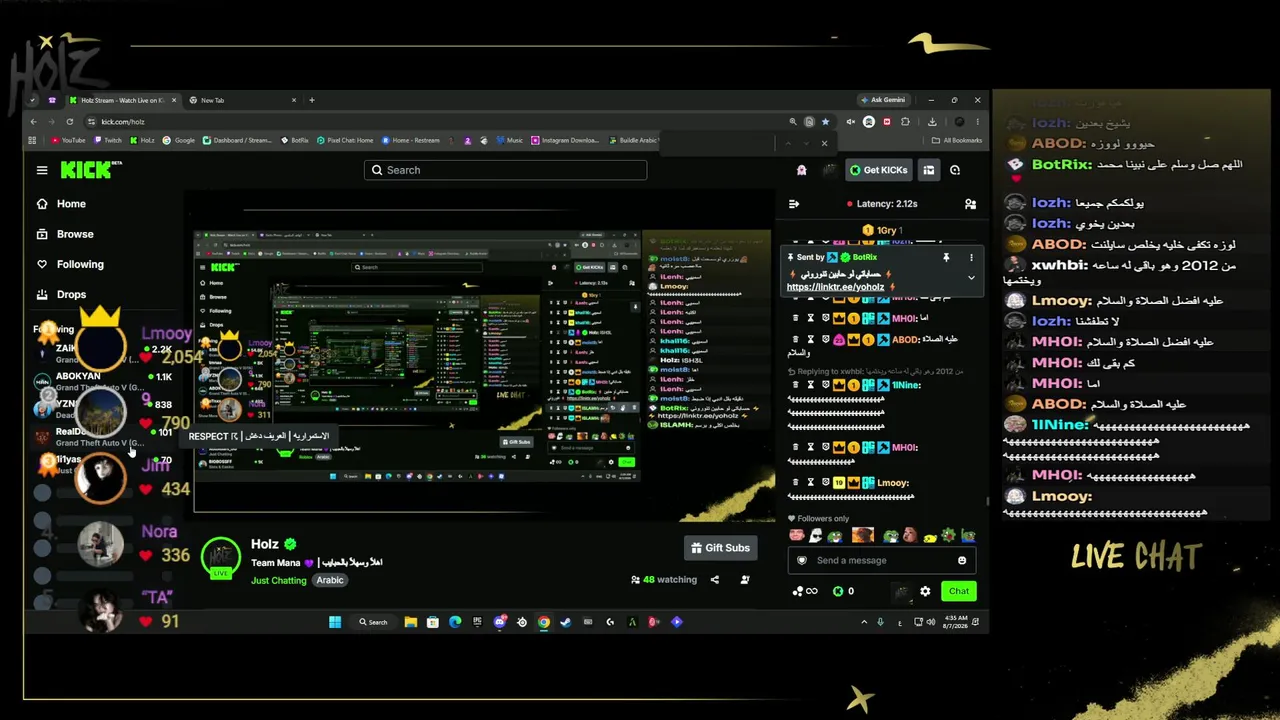
Task: Share the stream via share icon
Action: pos(714,580)
